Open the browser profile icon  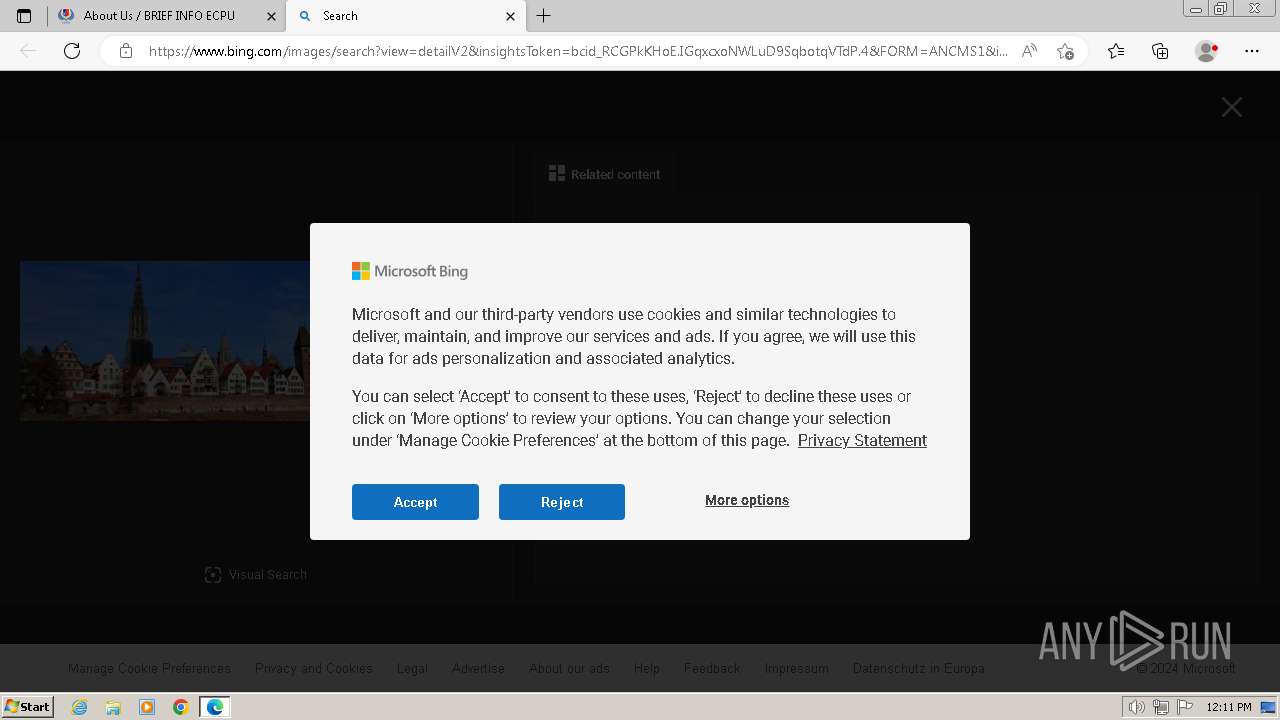(x=1206, y=51)
